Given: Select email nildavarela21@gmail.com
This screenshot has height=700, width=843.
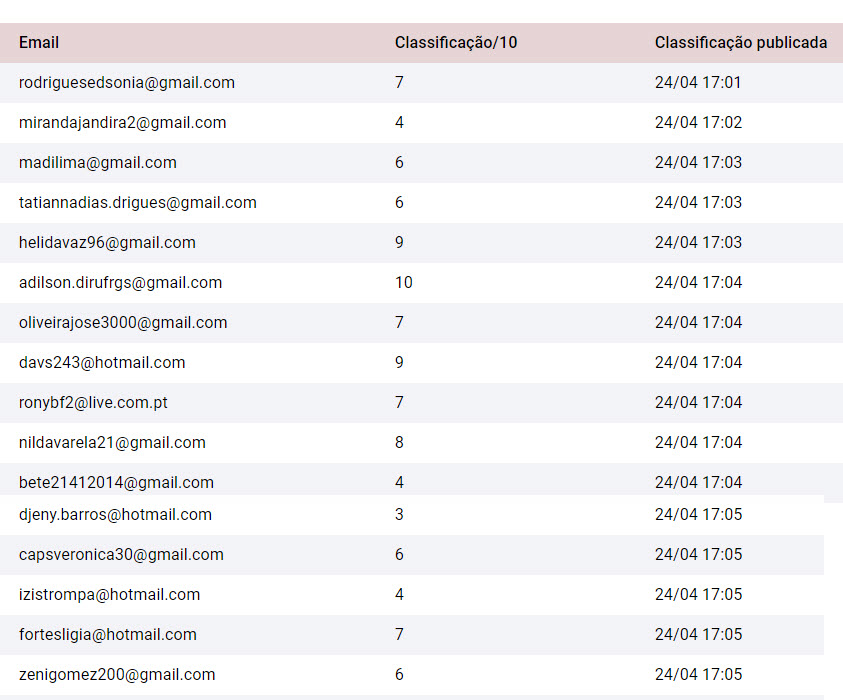Looking at the screenshot, I should point(112,442).
